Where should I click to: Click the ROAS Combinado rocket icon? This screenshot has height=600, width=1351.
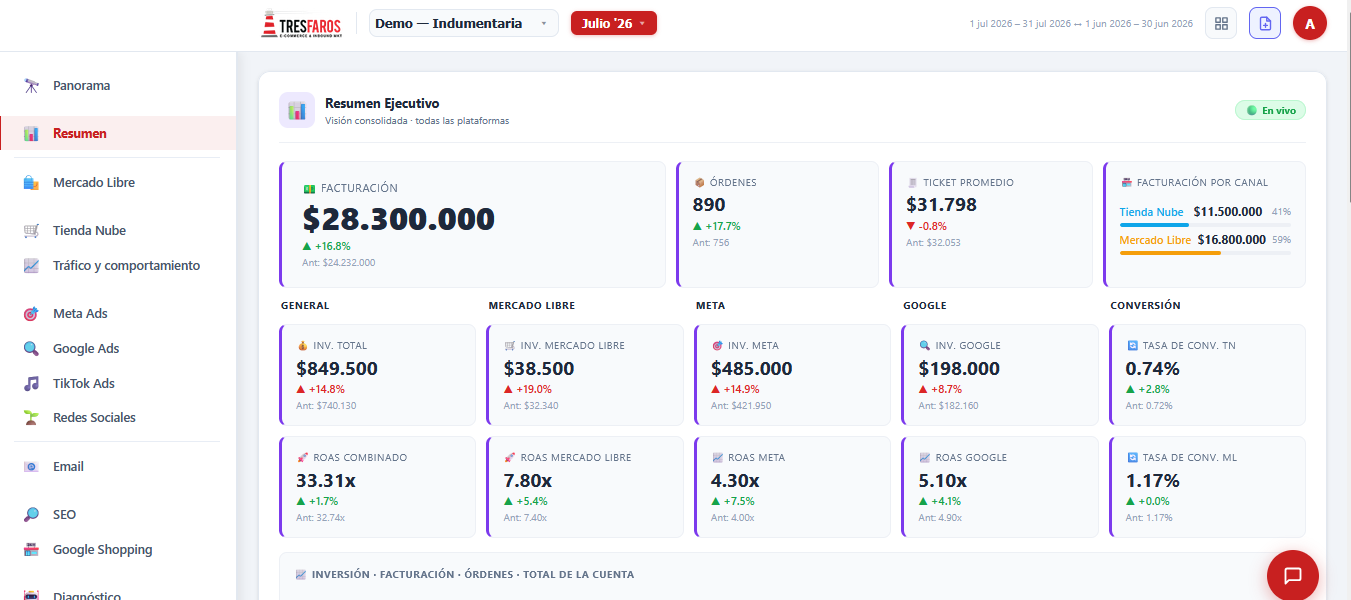point(302,458)
